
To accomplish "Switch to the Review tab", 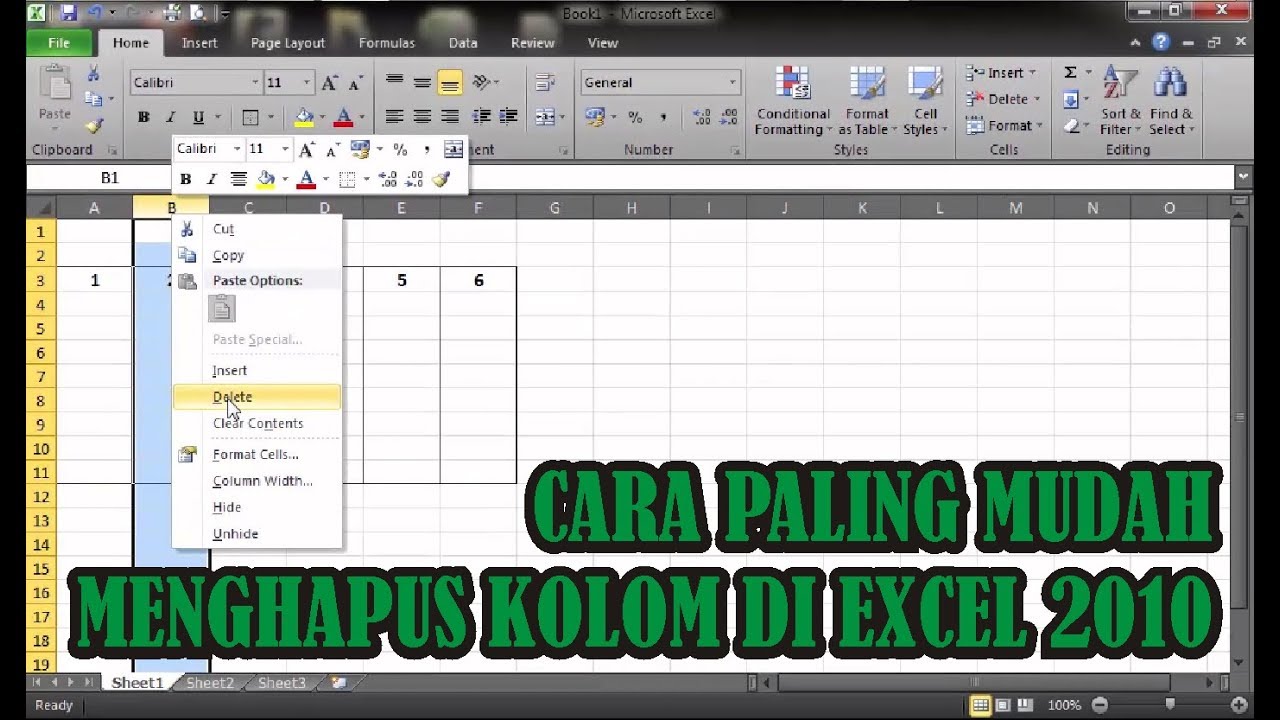I will [x=532, y=43].
